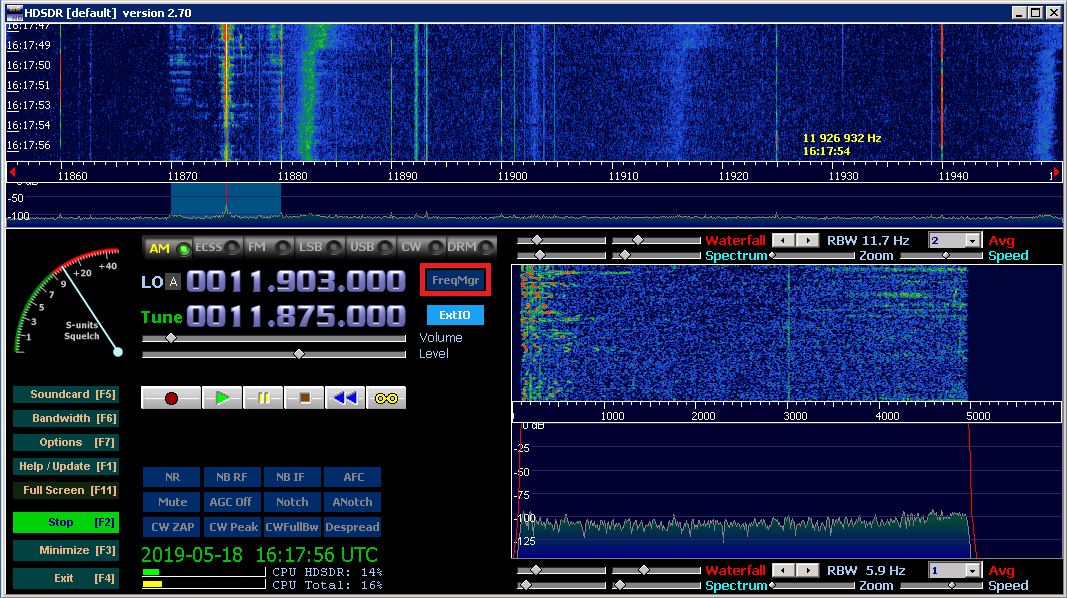The image size is (1067, 598).
Task: Click upper RBW increase right arrow
Action: [808, 240]
